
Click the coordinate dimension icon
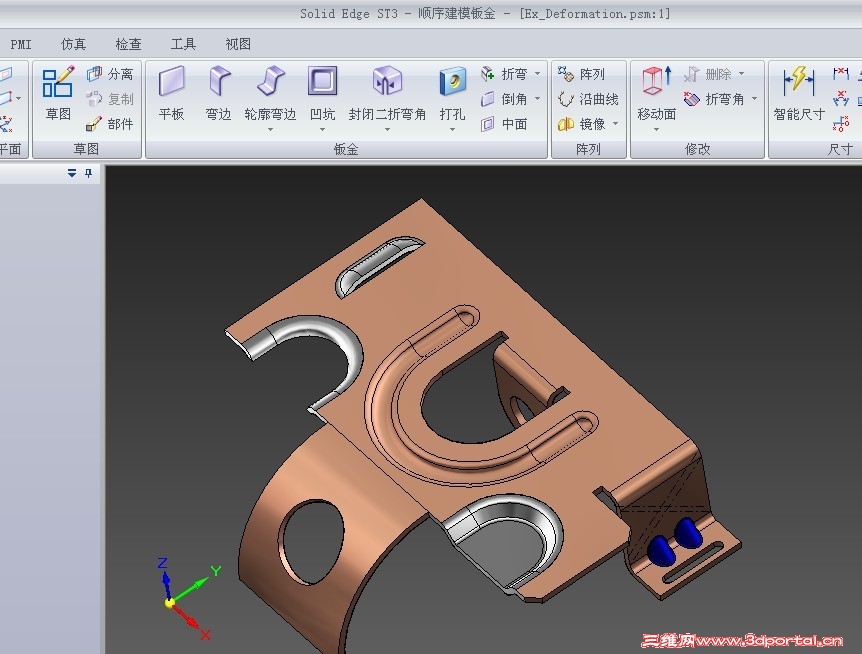coord(841,124)
